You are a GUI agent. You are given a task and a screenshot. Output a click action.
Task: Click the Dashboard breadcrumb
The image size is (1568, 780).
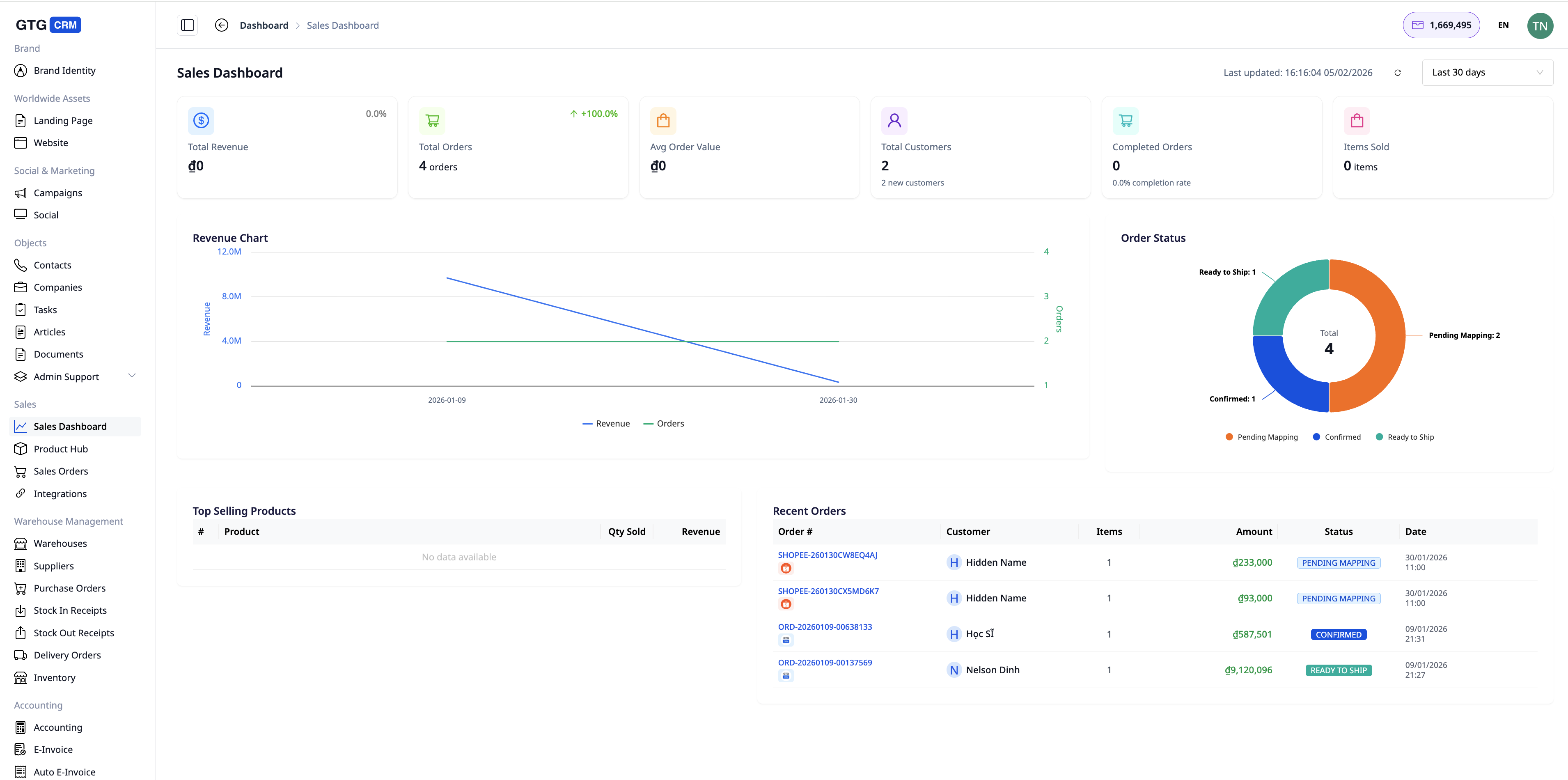coord(264,25)
